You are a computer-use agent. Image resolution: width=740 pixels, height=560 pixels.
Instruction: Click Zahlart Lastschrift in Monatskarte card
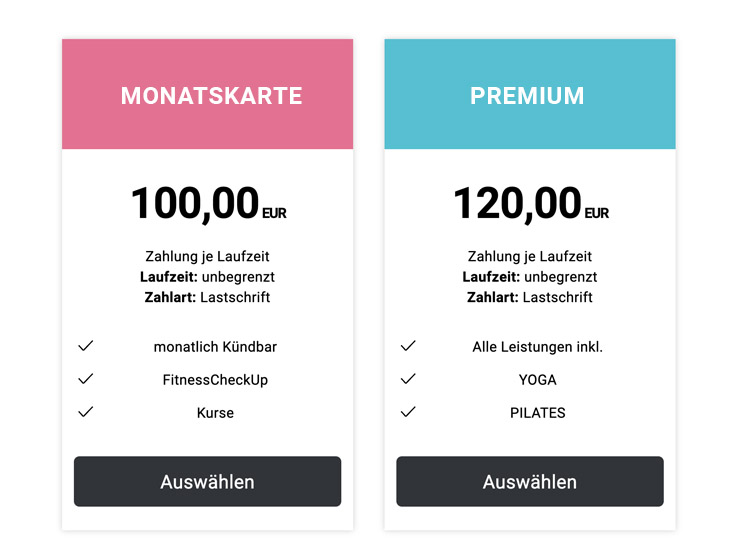(207, 297)
